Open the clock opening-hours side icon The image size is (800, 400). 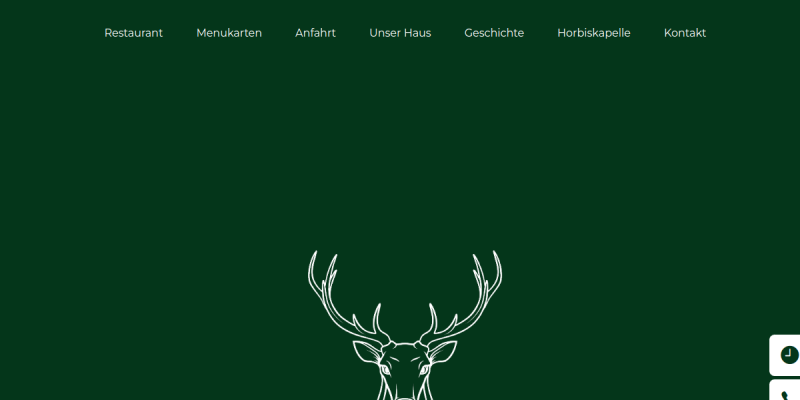786,355
